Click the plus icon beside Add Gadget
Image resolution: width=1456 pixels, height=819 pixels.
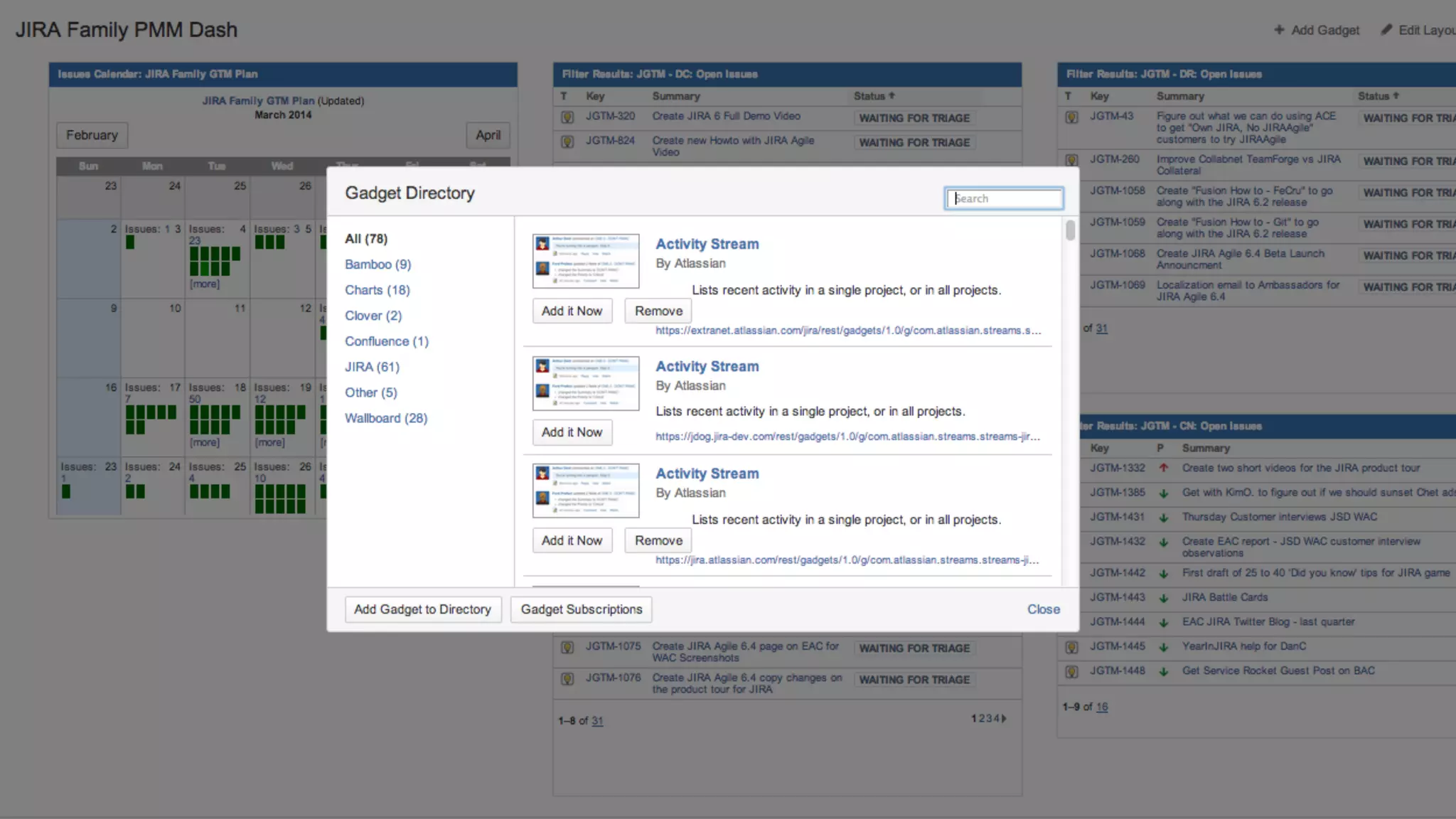click(x=1279, y=30)
